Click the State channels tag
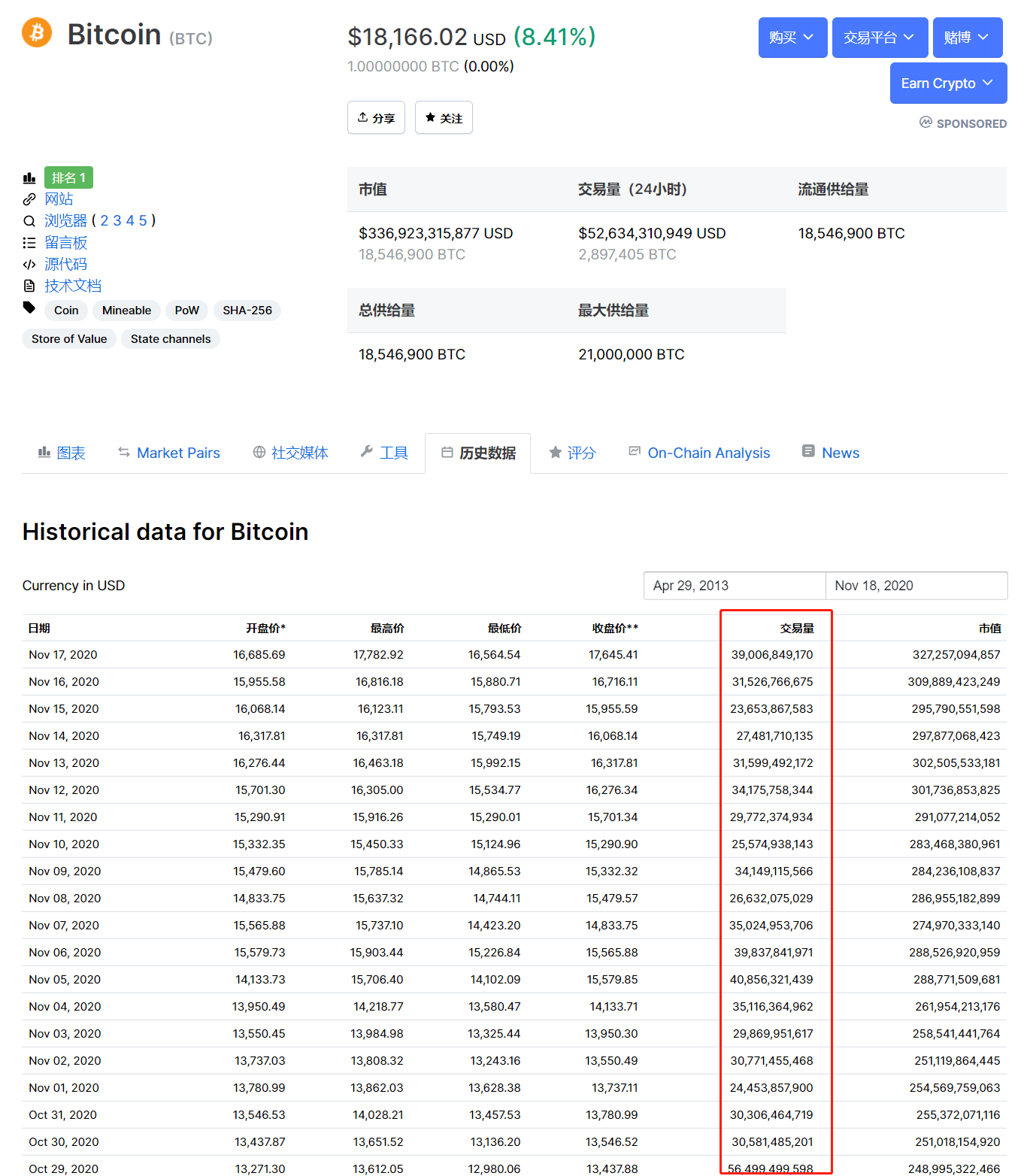Viewport: 1027px width, 1176px height. (x=171, y=339)
